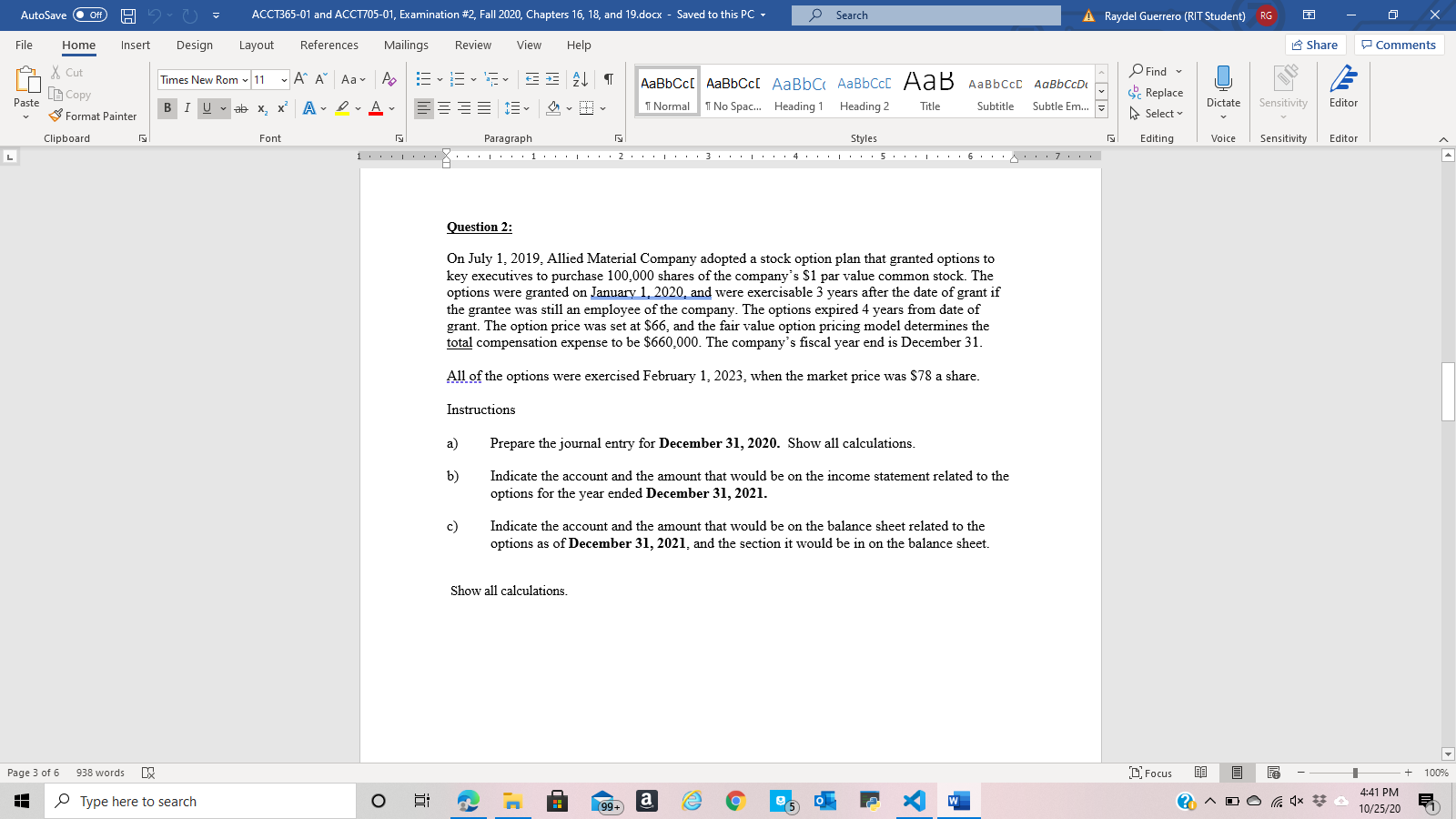
Task: Click the Share button
Action: 1314,44
